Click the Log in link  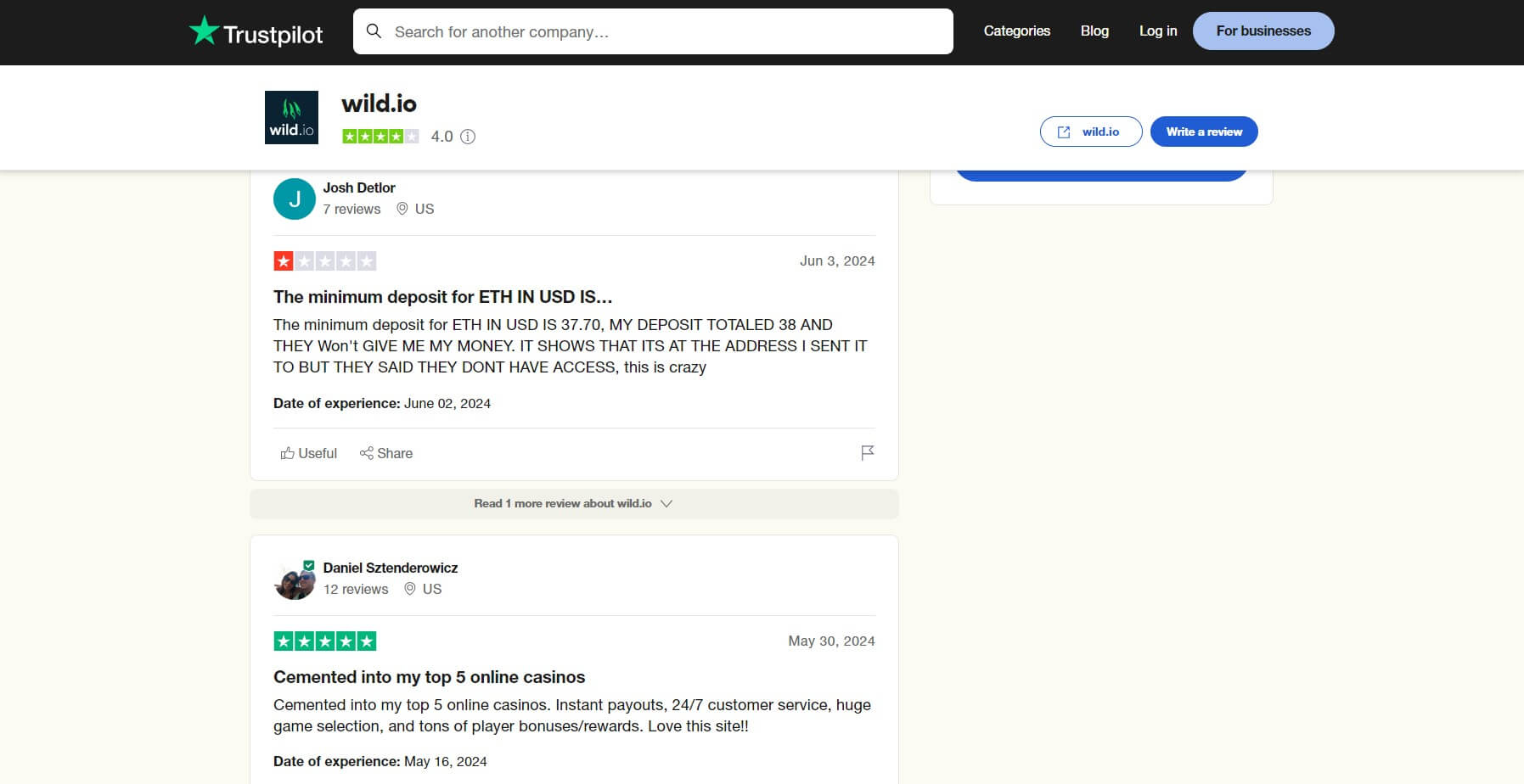click(1157, 31)
